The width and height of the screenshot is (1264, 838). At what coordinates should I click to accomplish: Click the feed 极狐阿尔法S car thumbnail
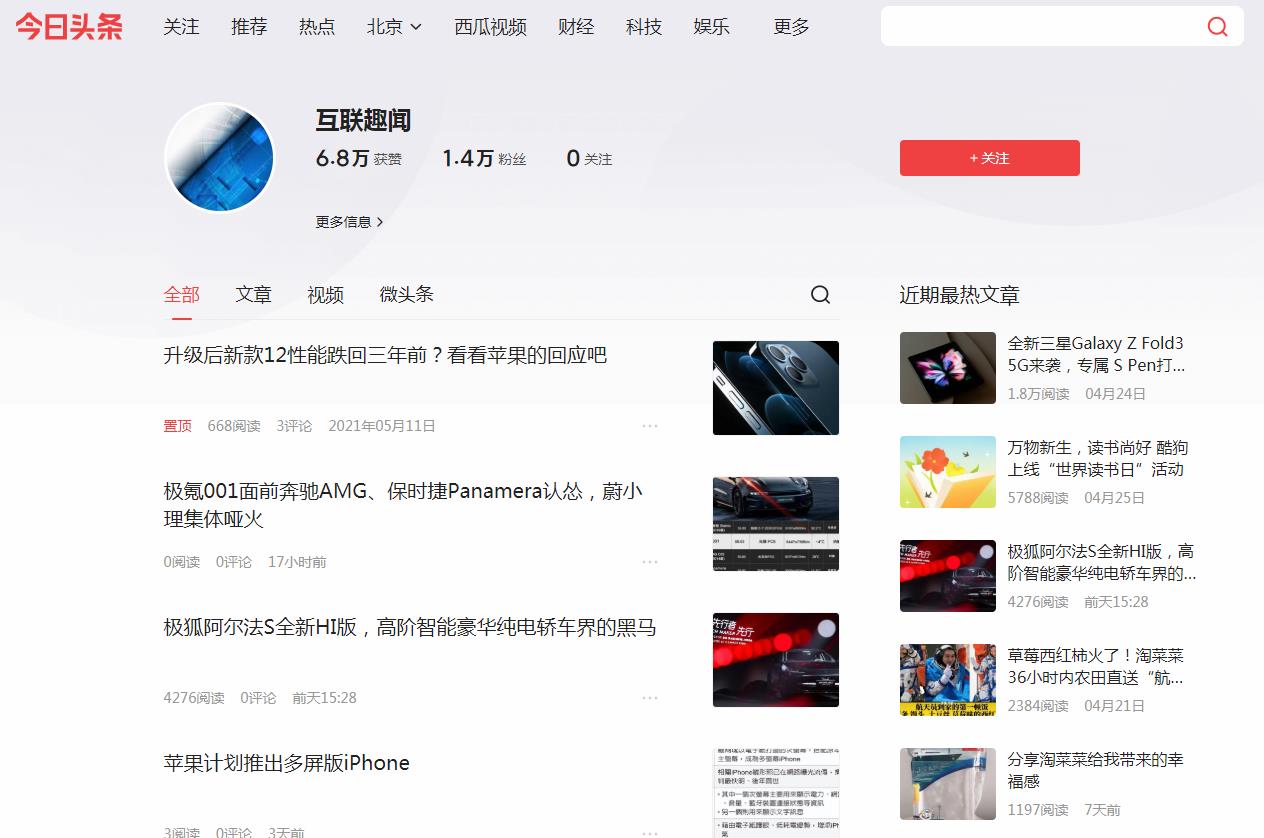(x=776, y=660)
